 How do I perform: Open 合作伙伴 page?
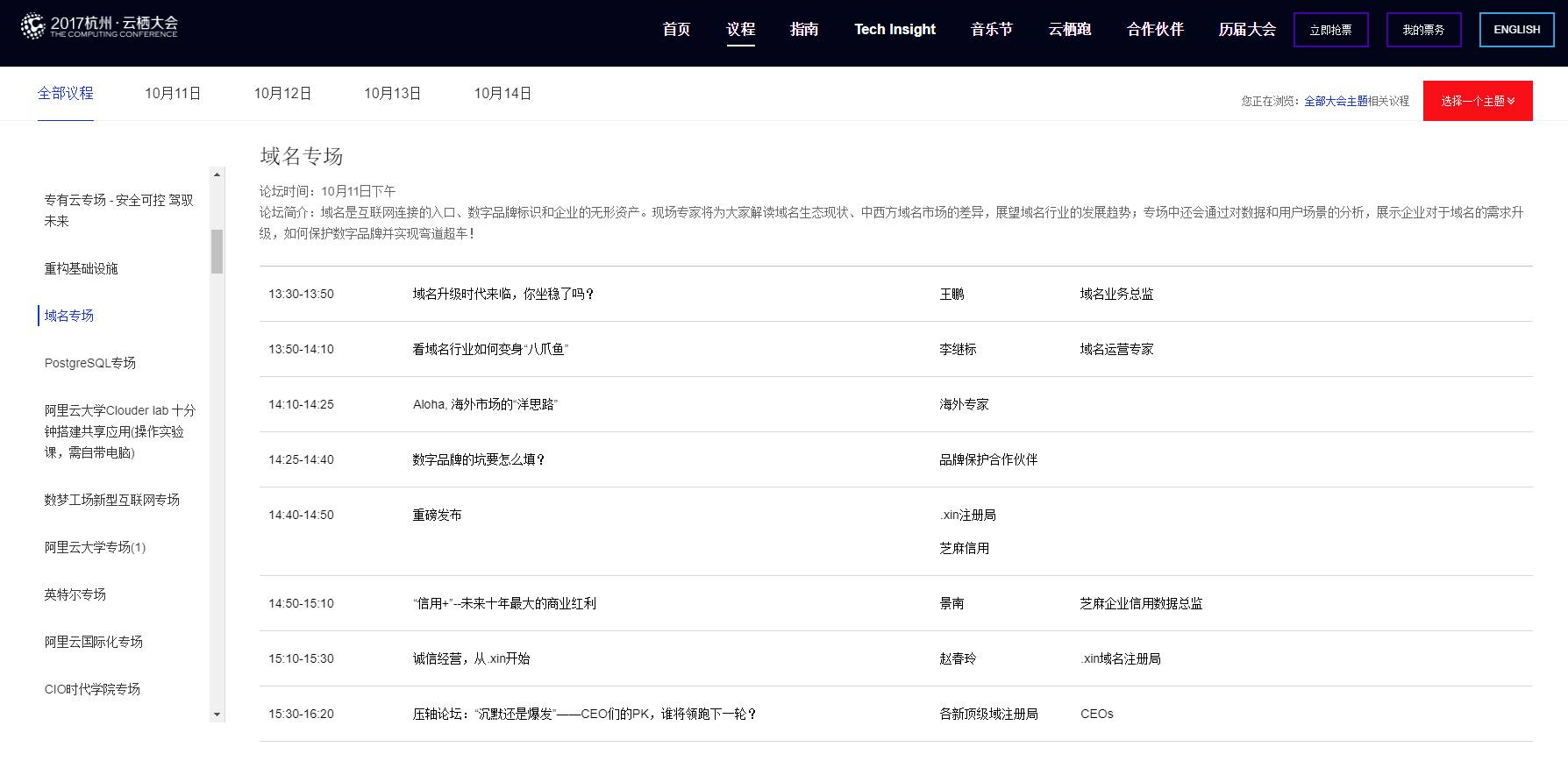pos(1155,30)
